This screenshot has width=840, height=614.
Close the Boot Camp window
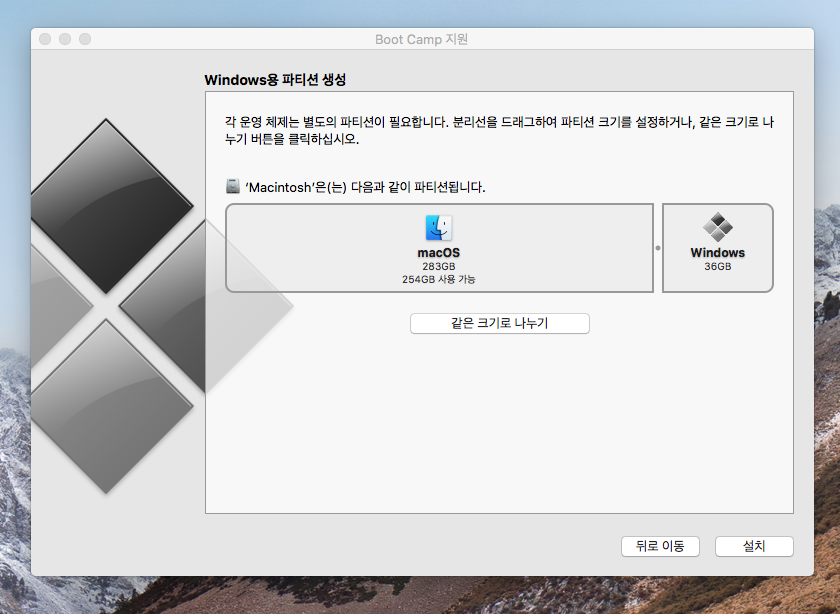coord(45,39)
